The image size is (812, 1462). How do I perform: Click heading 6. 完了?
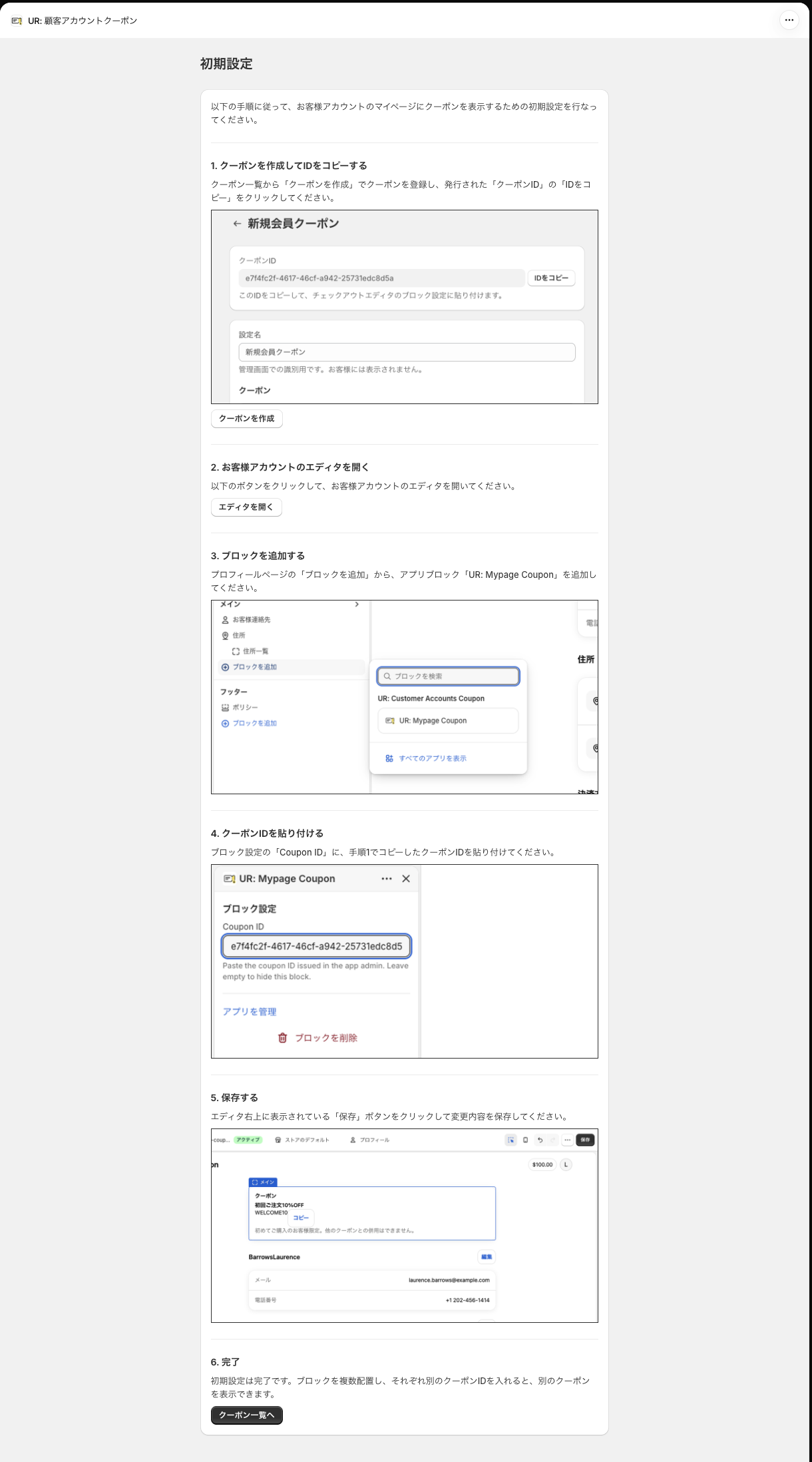point(226,1362)
